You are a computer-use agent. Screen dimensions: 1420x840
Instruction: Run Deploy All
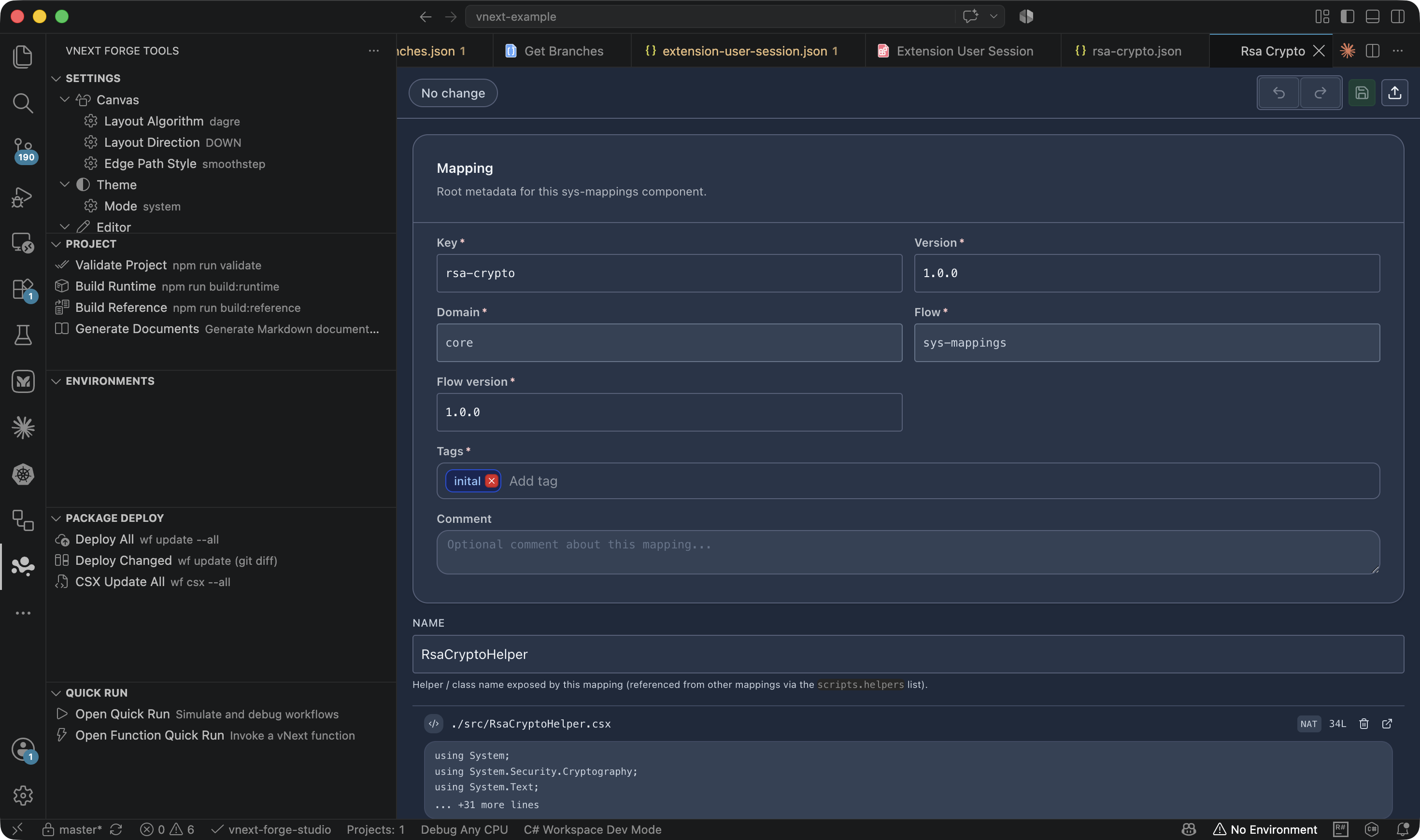pos(221,539)
